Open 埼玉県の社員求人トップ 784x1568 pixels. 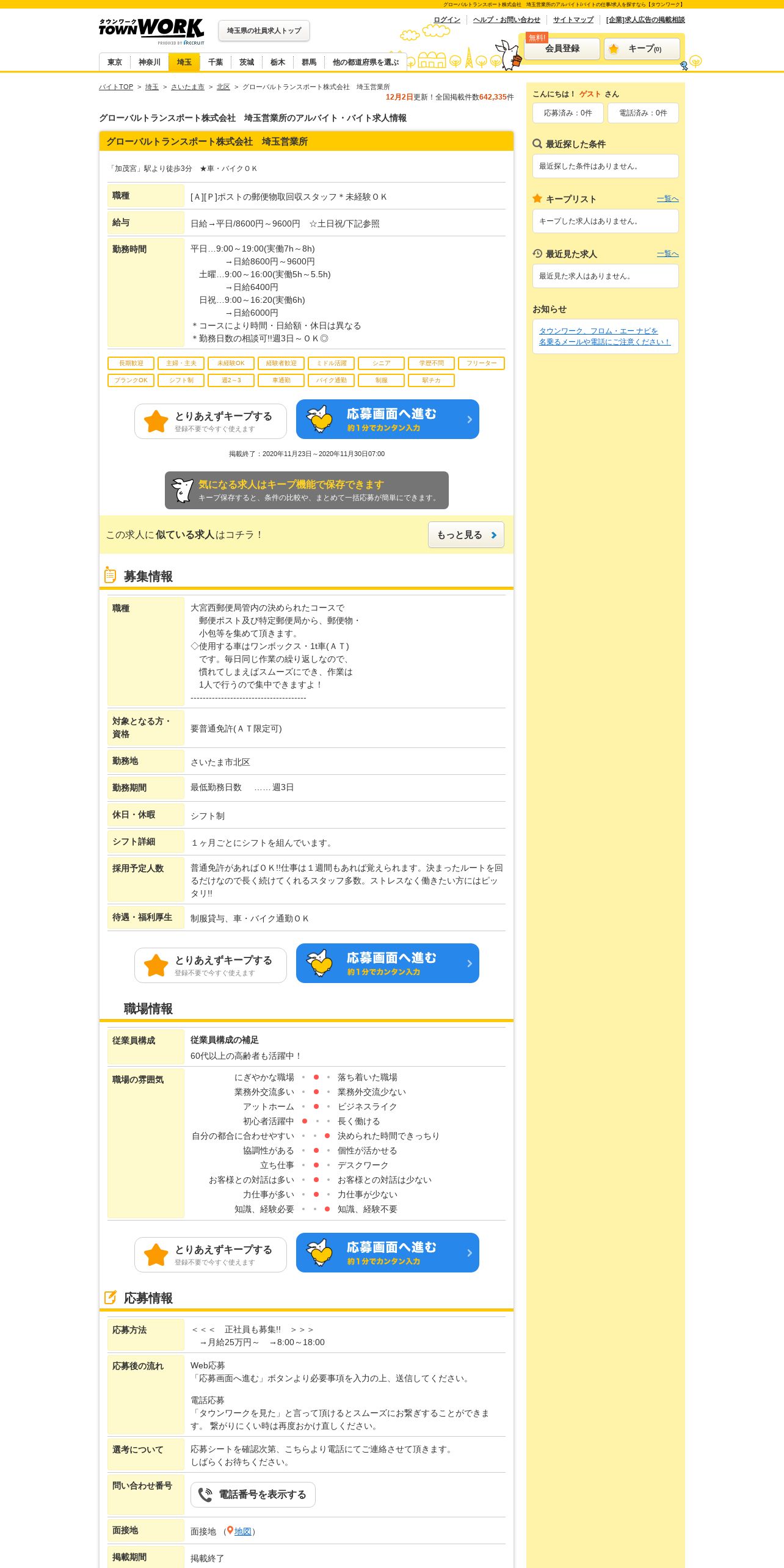coord(264,31)
